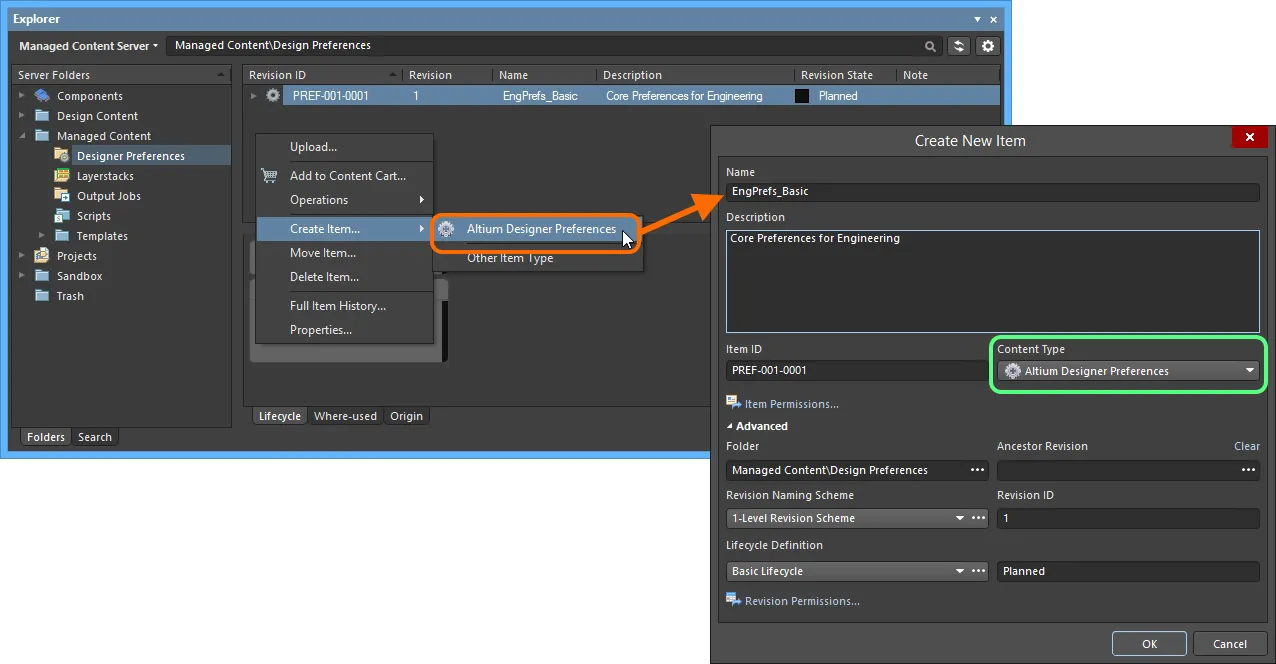Open the Content Type dropdown
The width and height of the screenshot is (1276, 664).
point(1128,371)
